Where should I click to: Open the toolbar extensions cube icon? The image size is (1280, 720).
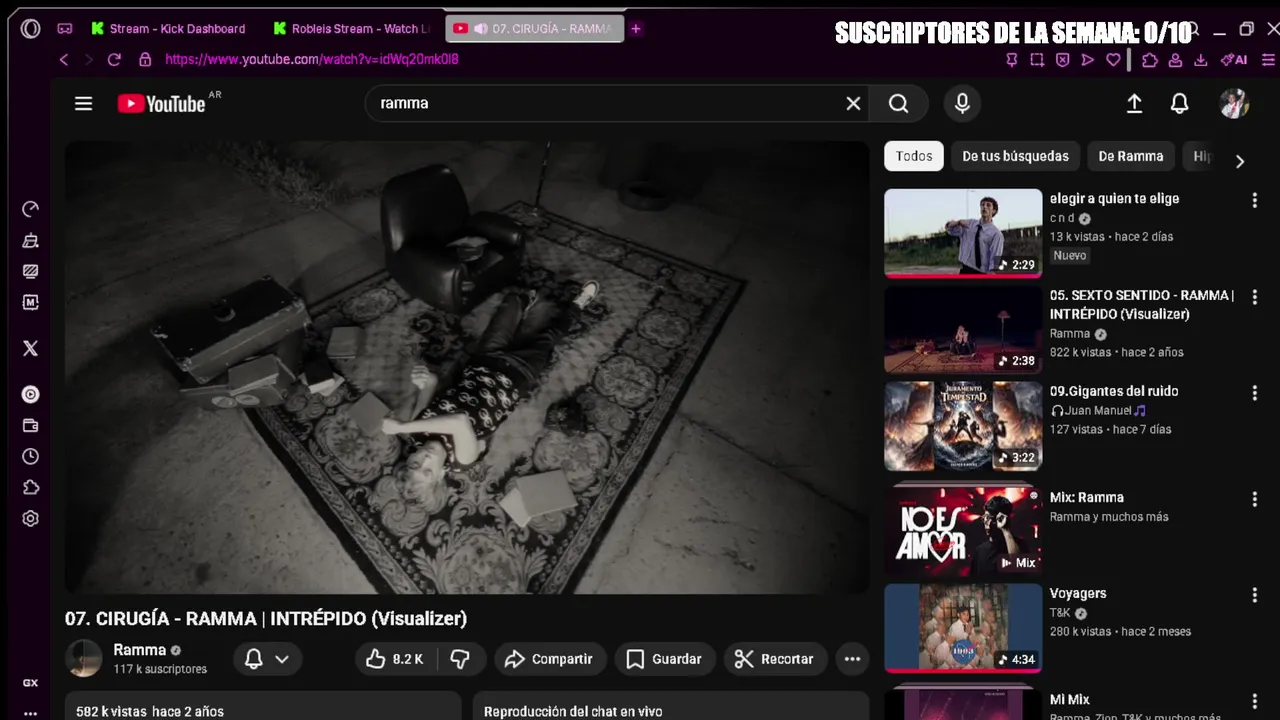(1150, 60)
